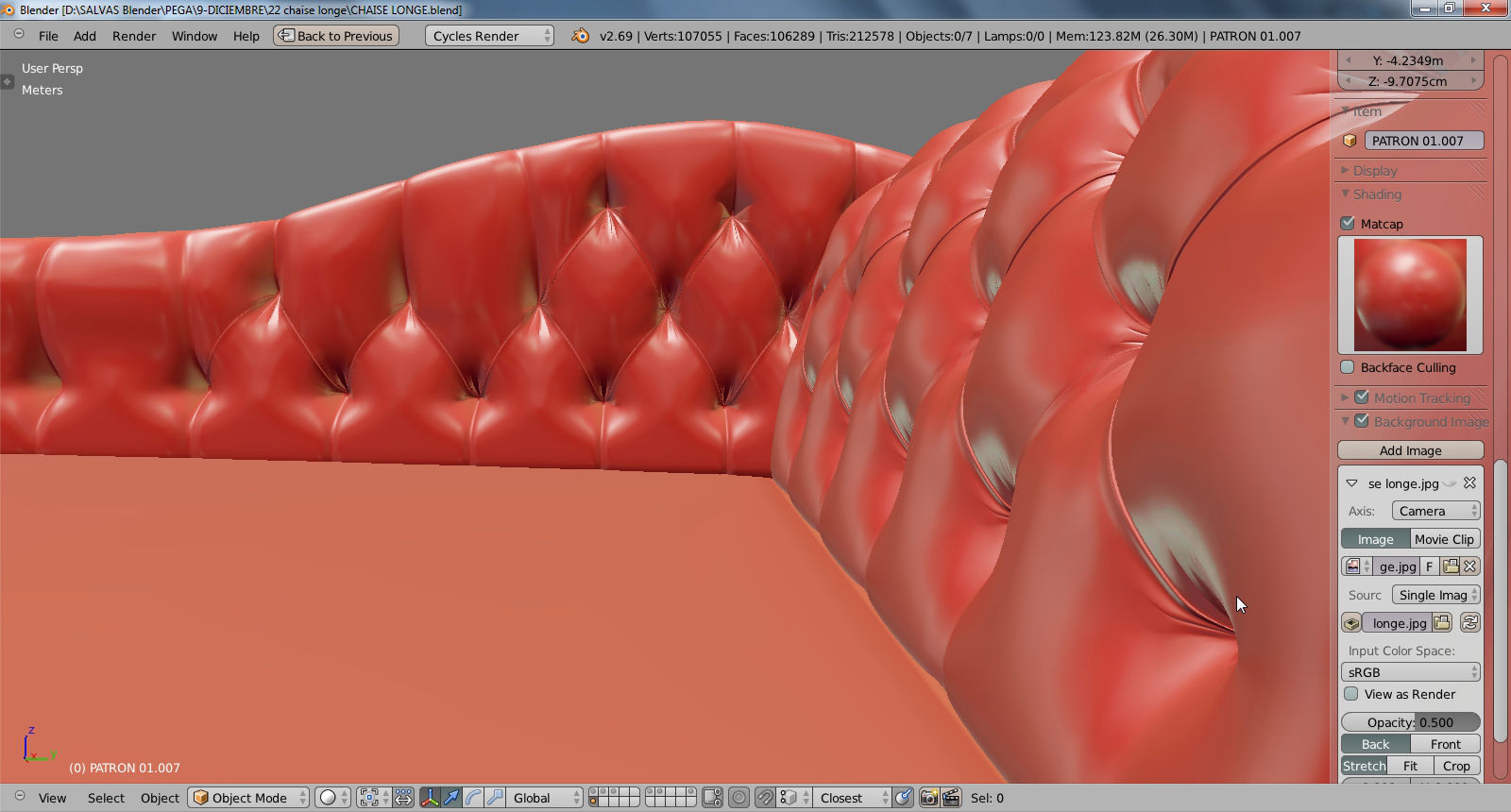Collapse the se longe.jpg background image entry
The image size is (1511, 812).
1351,483
